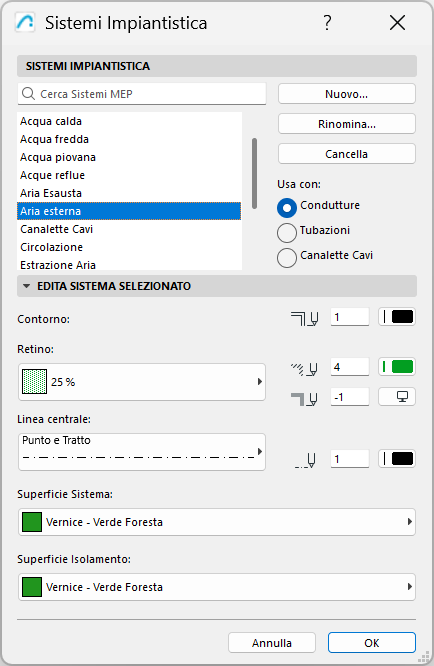
Task: Select Circolazione in the systems list
Action: point(129,247)
